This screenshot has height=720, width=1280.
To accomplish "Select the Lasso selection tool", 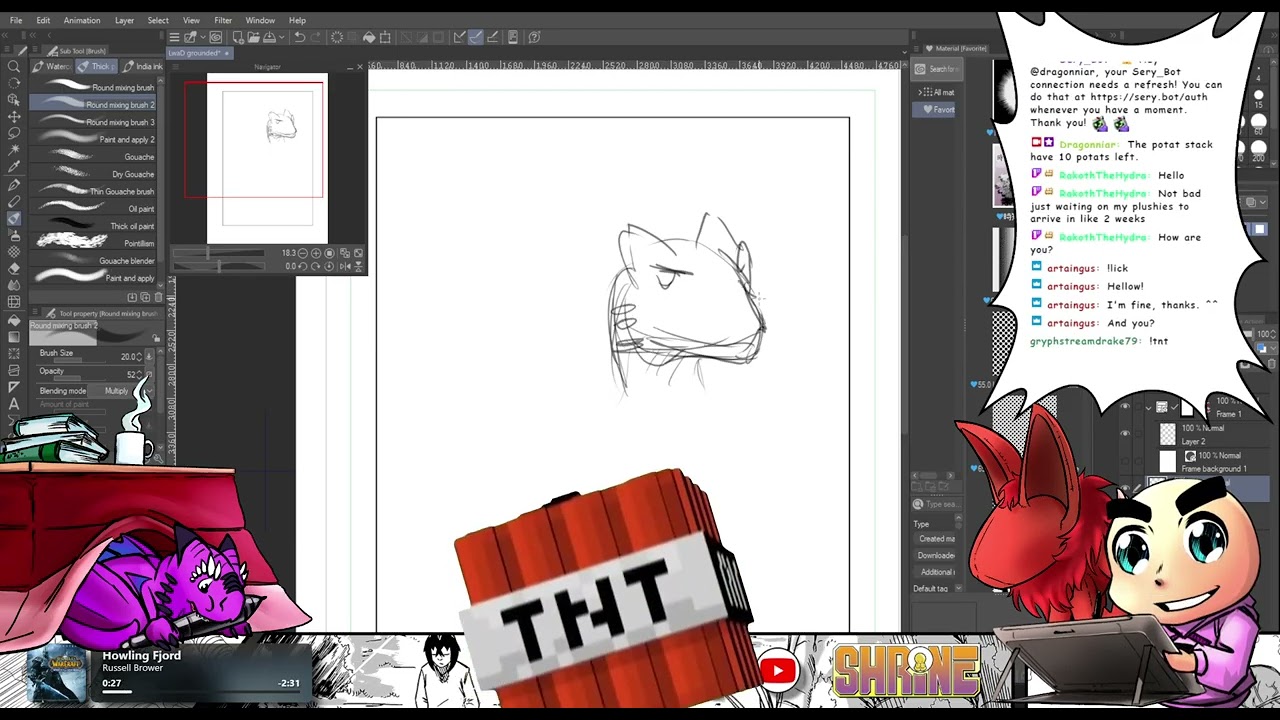I will 14,134.
